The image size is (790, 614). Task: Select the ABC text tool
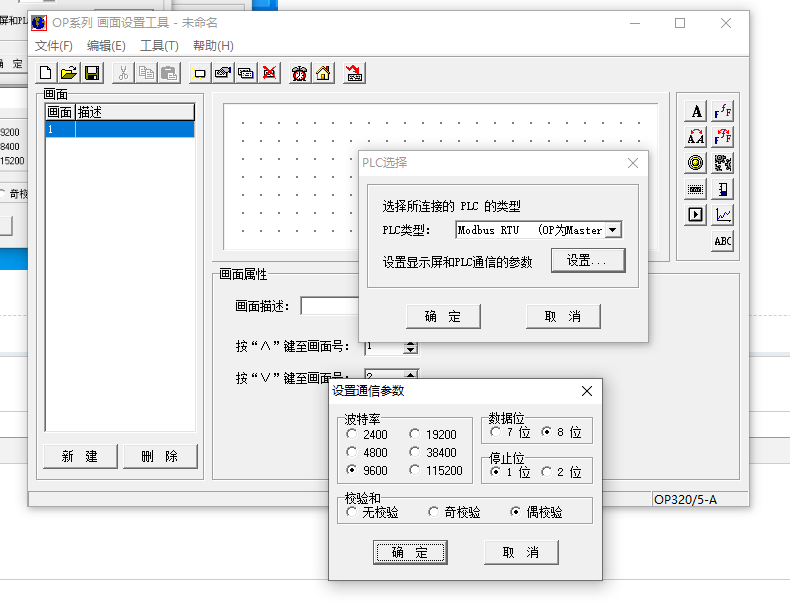tap(722, 241)
